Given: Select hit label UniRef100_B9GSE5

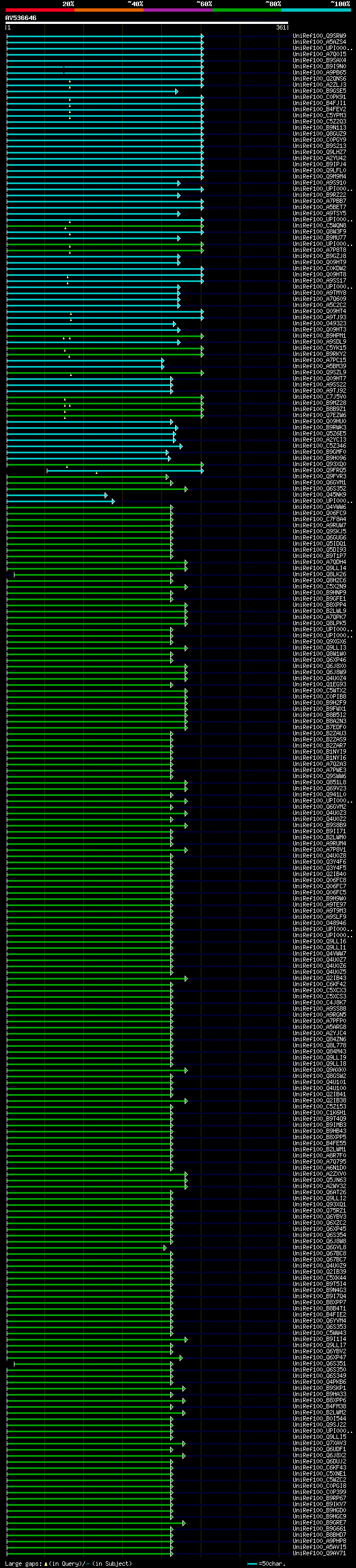Looking at the screenshot, I should 319,91.
